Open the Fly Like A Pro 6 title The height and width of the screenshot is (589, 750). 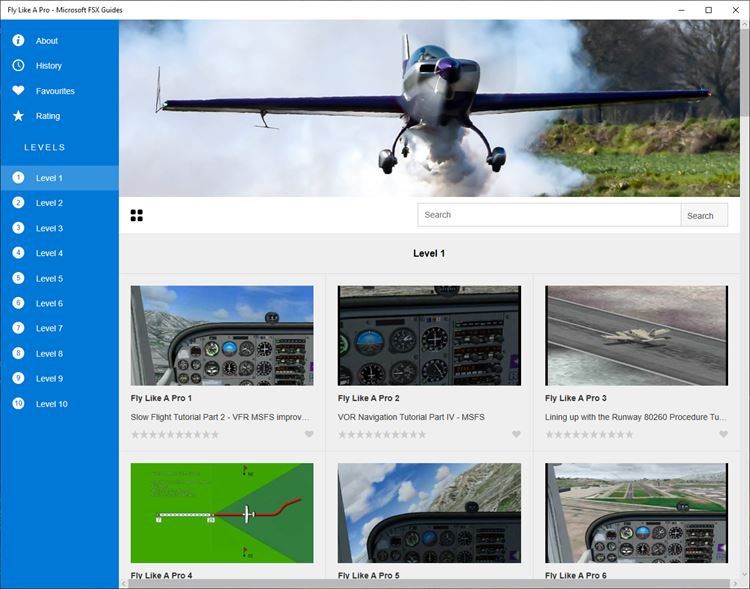tap(575, 575)
